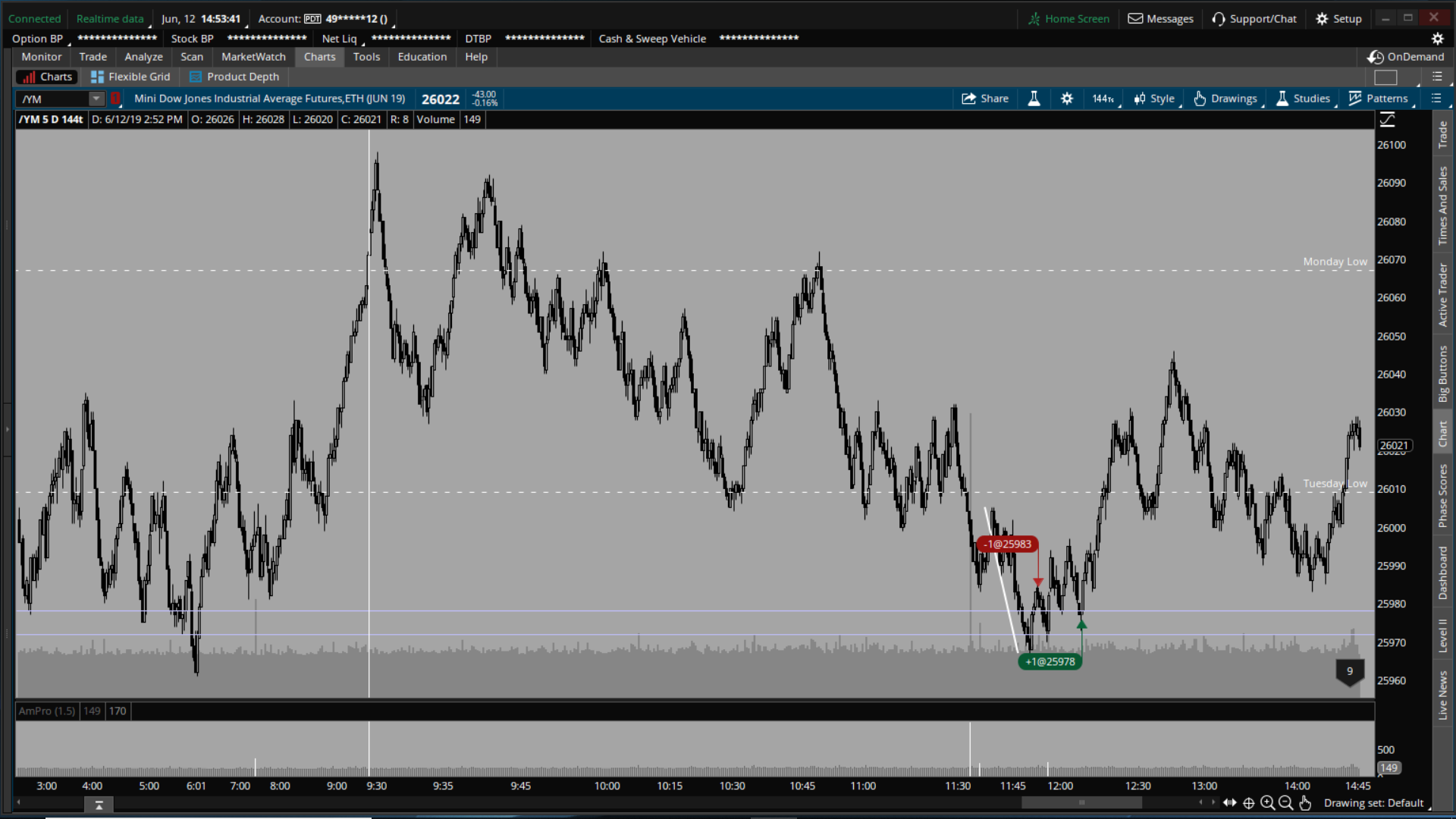Viewport: 1456px width, 819px height.
Task: Click the notification badge showing 9
Action: [1350, 672]
